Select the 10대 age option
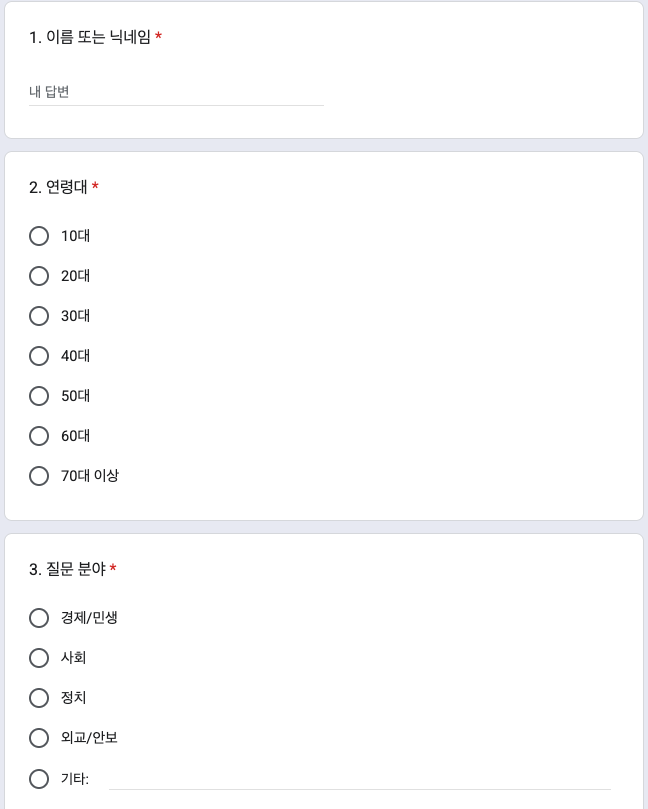648x809 pixels. tap(39, 236)
